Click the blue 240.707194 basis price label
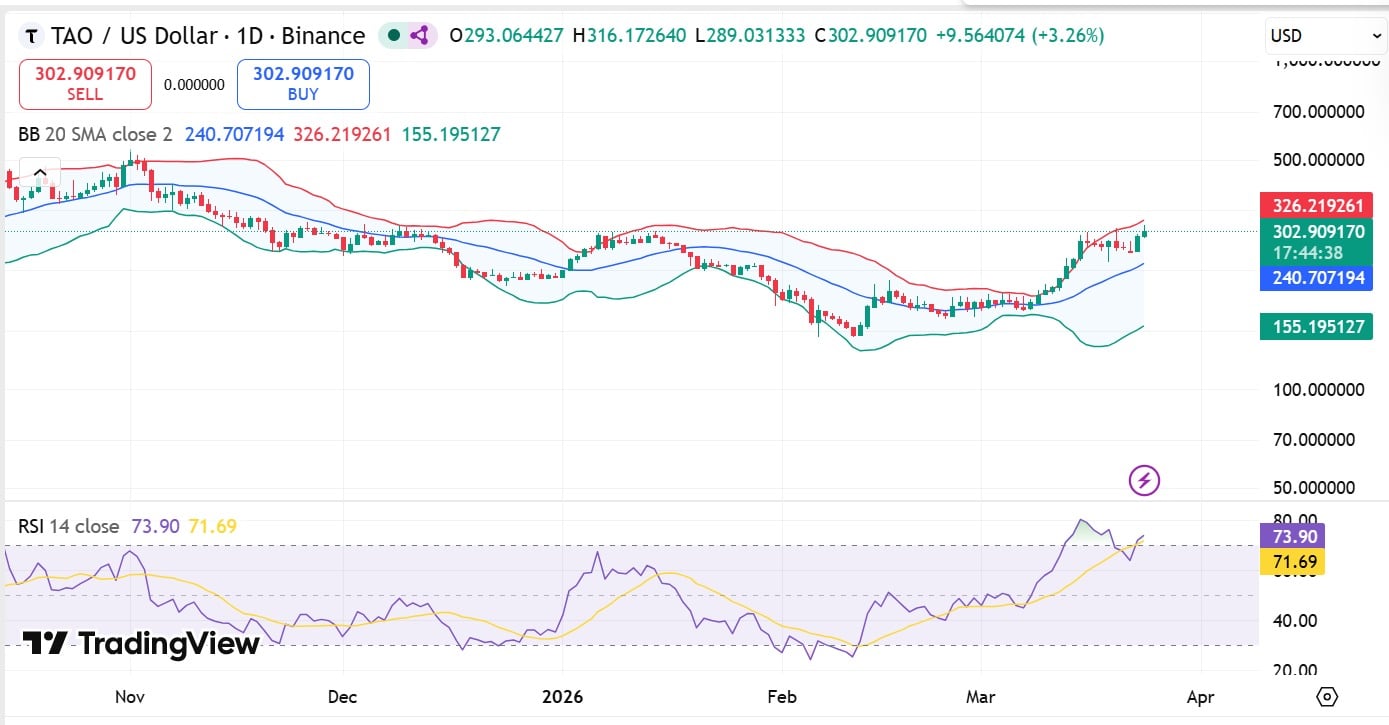This screenshot has height=725, width=1389. [x=1317, y=277]
